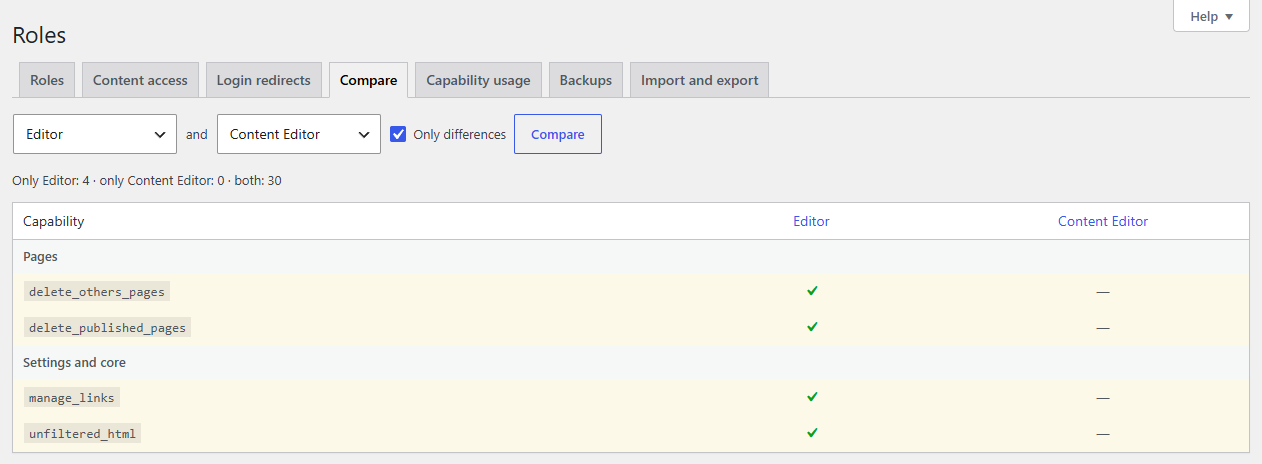Click the green checkmark for delete_published_pages
The height and width of the screenshot is (464, 1262).
812,327
